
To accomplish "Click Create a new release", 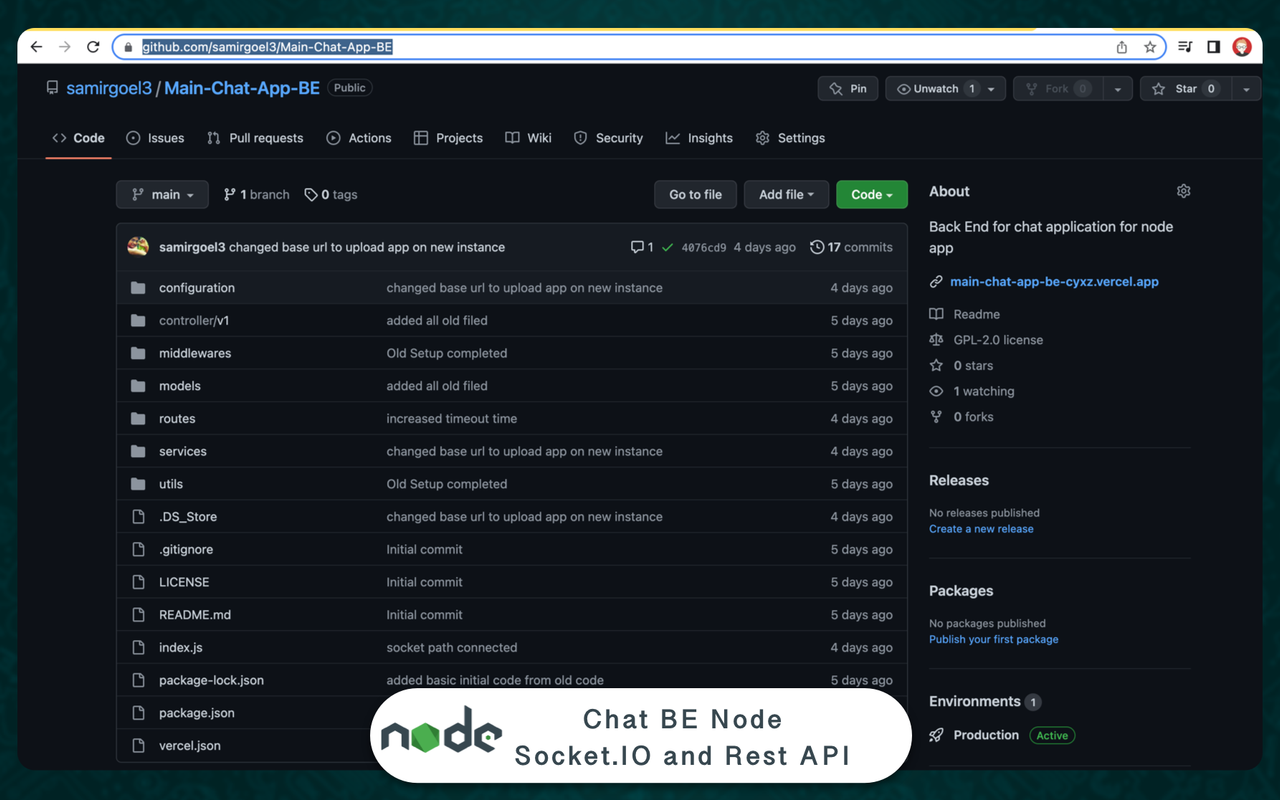I will pos(981,529).
